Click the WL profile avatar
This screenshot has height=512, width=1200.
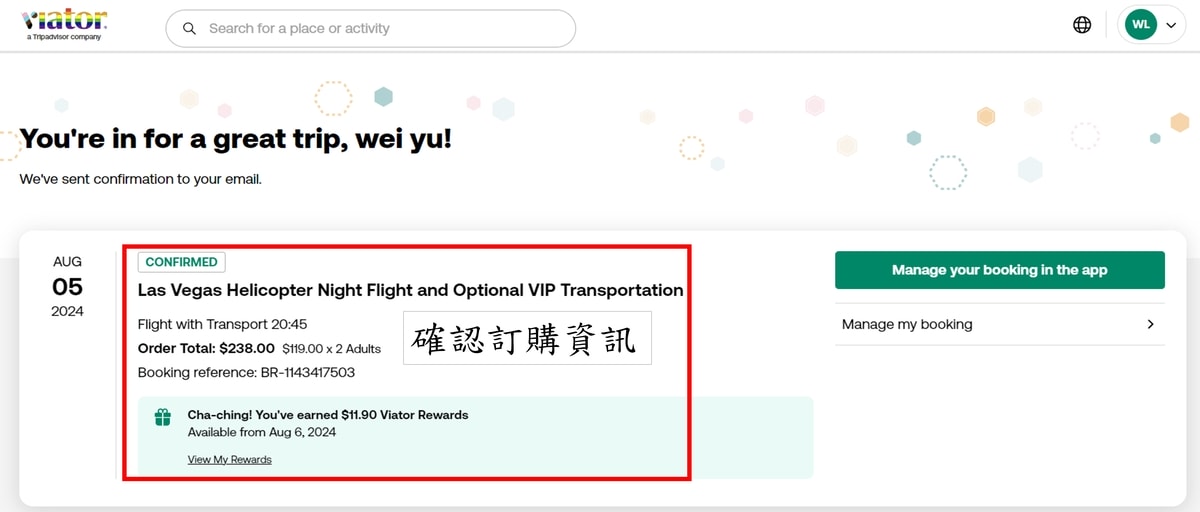1141,25
